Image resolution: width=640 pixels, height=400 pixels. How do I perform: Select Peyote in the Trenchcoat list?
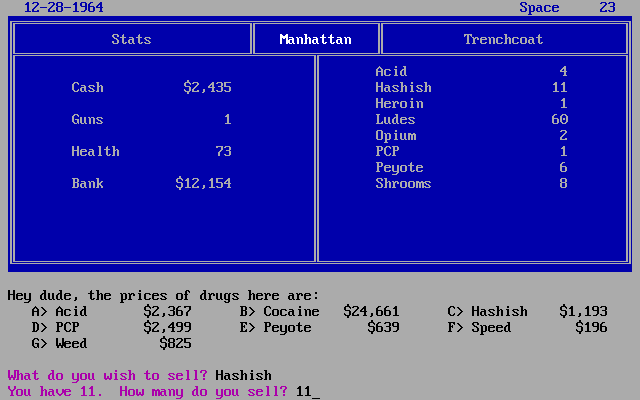pyautogui.click(x=399, y=167)
